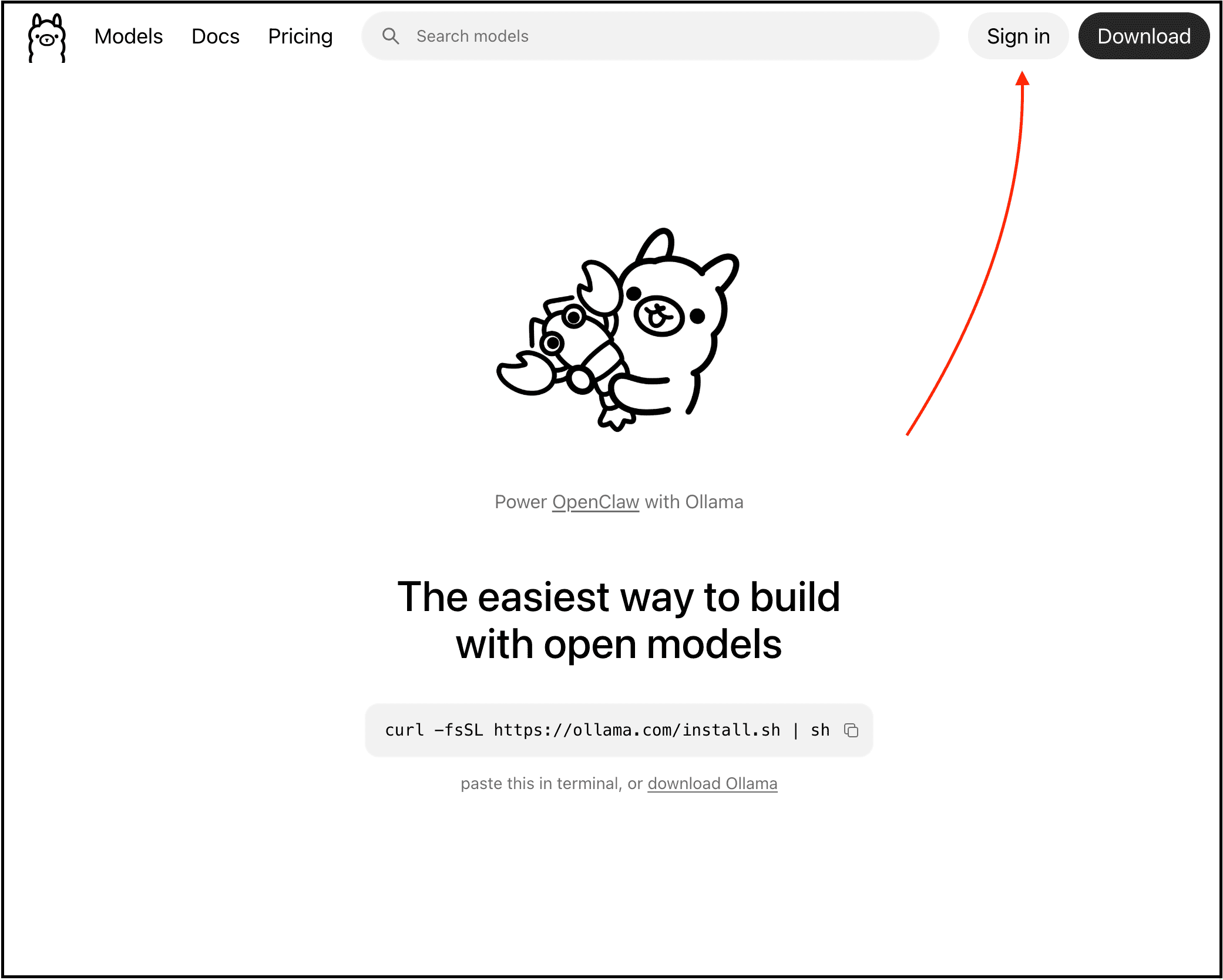Click the Ollama llama logo
Viewport: 1223px width, 980px height.
tap(47, 38)
